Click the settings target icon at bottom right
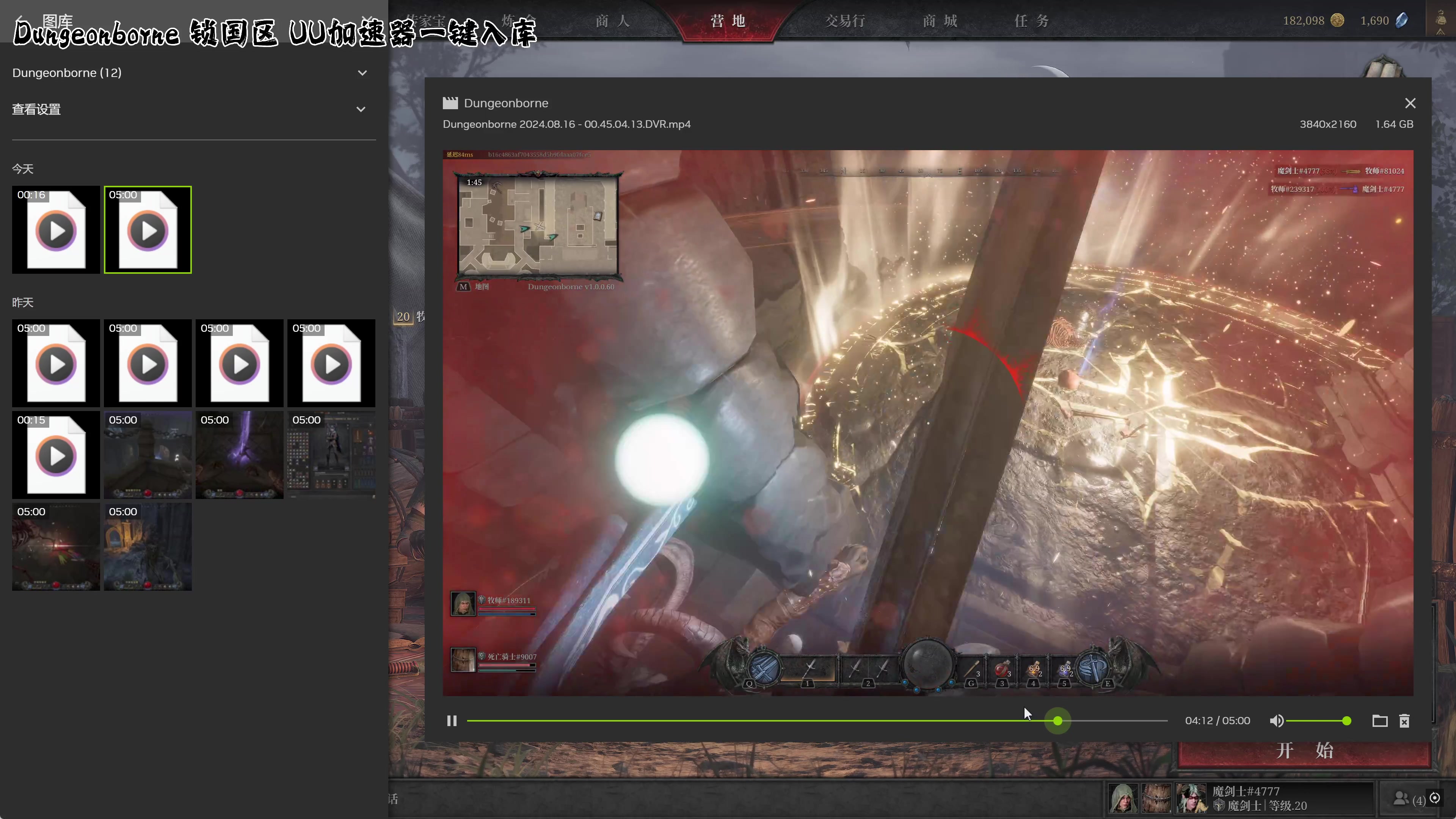The width and height of the screenshot is (1456, 819). tap(1434, 798)
